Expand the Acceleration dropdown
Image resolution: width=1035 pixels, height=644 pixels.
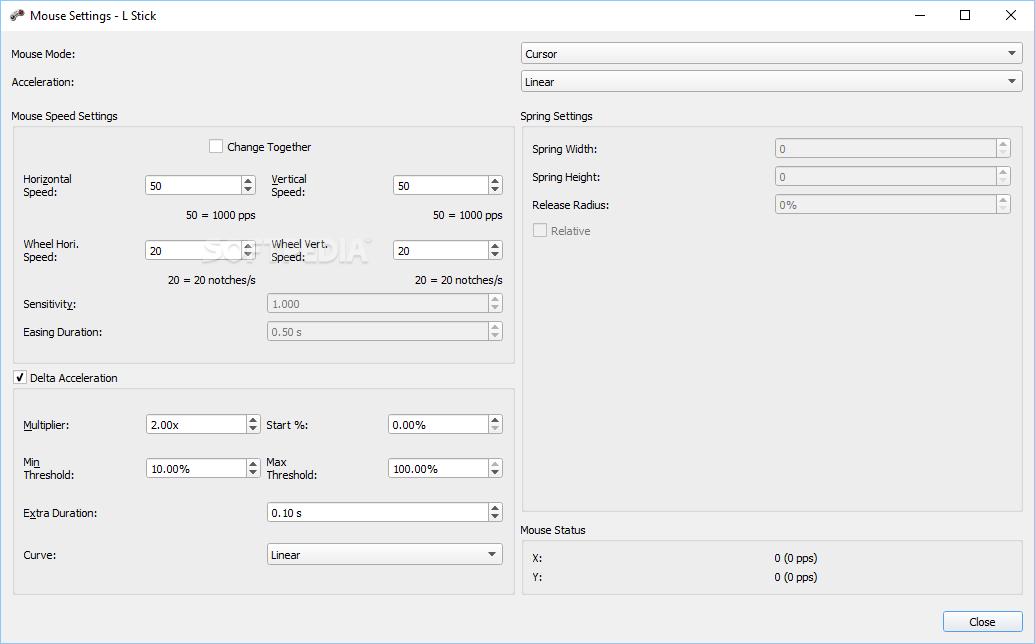(x=770, y=82)
